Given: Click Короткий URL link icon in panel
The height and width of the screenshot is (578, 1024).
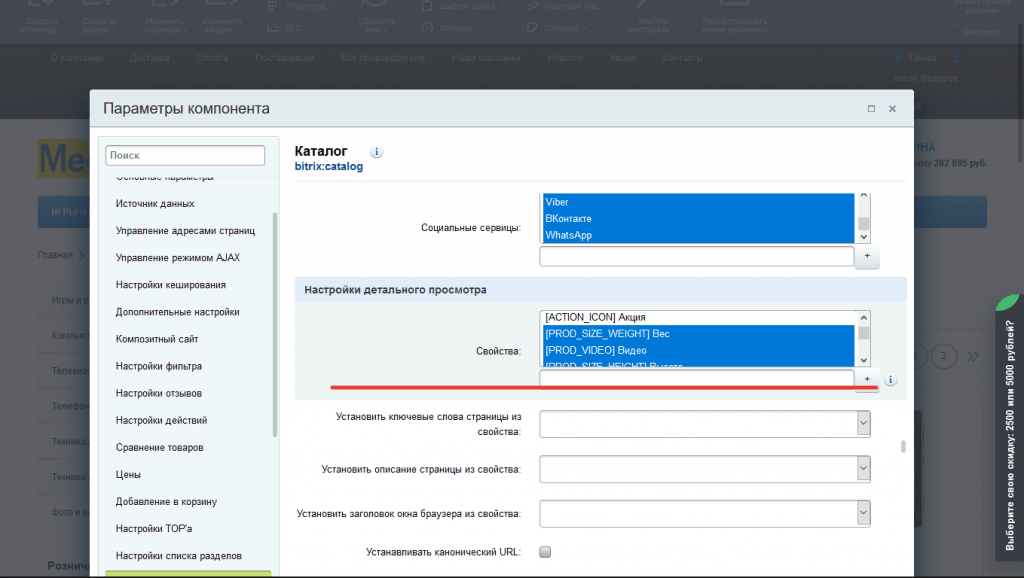Looking at the screenshot, I should pos(532,6).
